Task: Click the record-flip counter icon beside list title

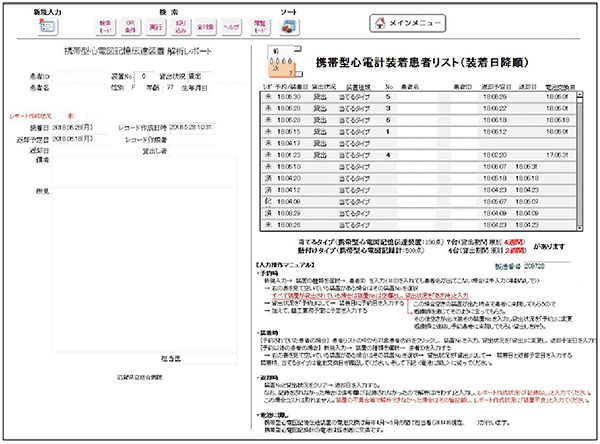Action: point(275,60)
